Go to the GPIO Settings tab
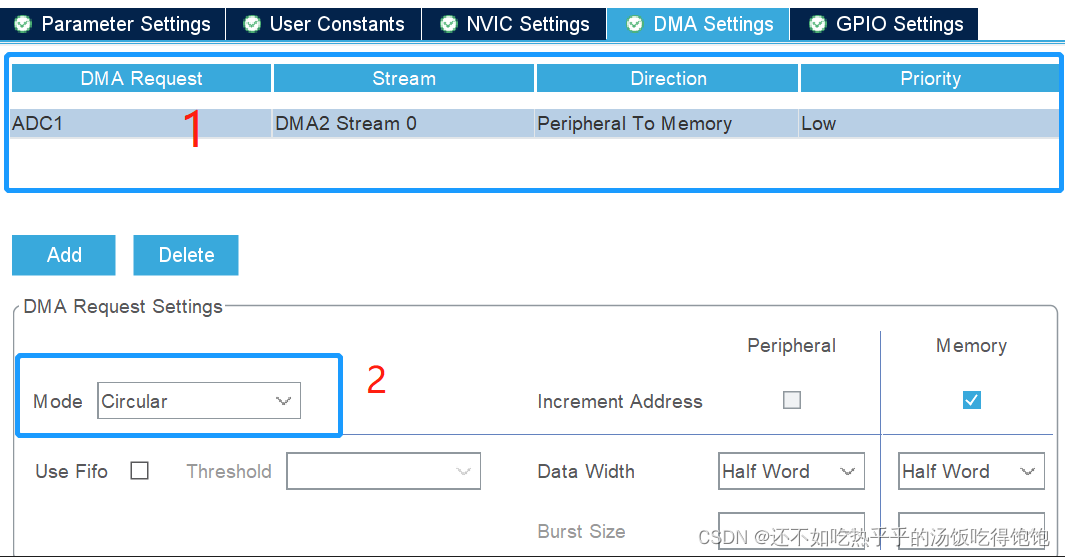1065x557 pixels. click(884, 24)
